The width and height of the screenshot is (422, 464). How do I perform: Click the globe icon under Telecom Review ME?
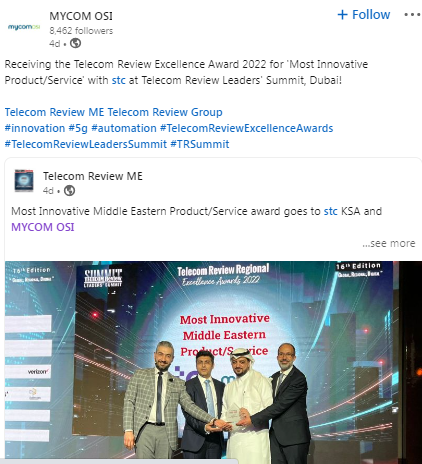pyautogui.click(x=69, y=191)
